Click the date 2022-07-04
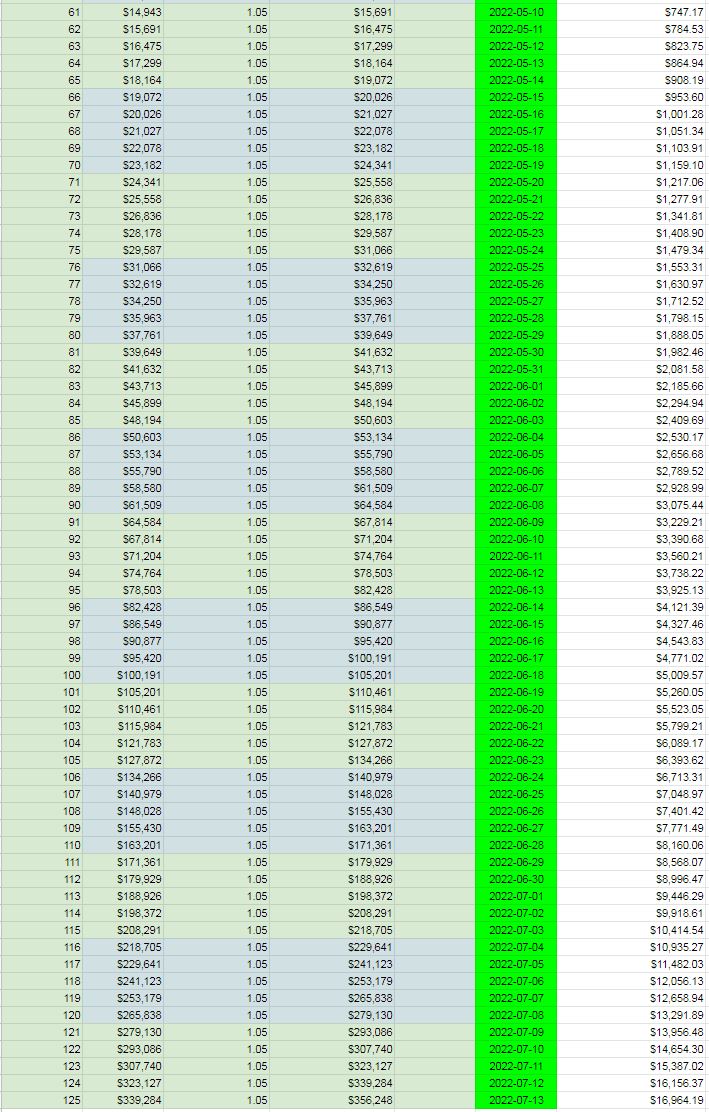 [516, 947]
